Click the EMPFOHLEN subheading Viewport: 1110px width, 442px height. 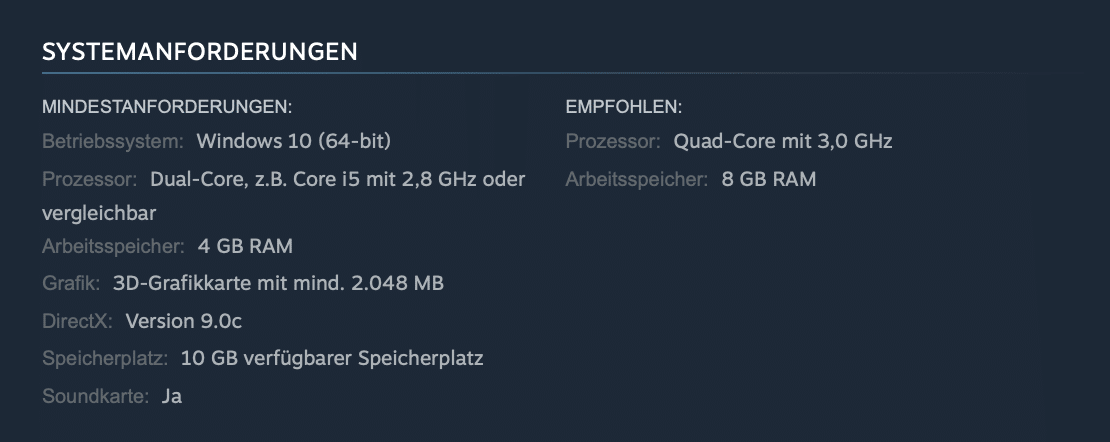point(623,107)
